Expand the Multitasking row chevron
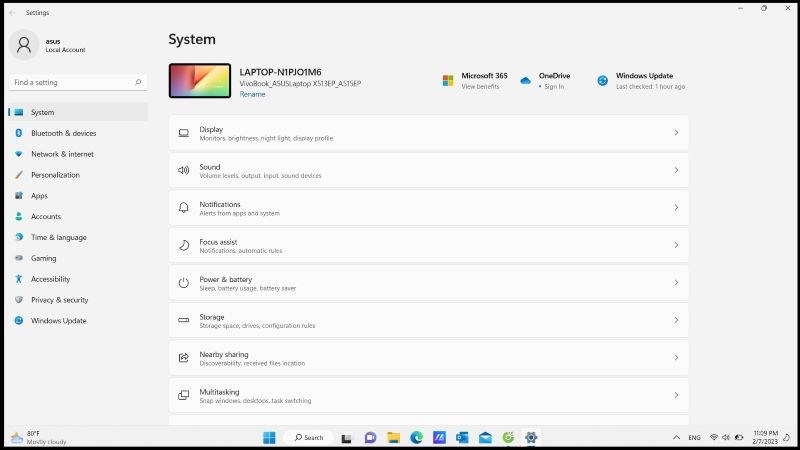800x450 pixels. pyautogui.click(x=676, y=395)
